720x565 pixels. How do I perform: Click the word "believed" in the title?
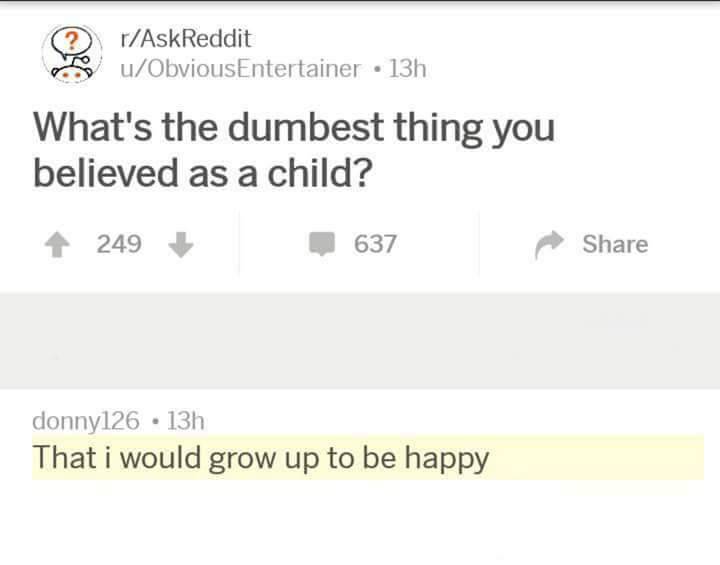point(90,172)
